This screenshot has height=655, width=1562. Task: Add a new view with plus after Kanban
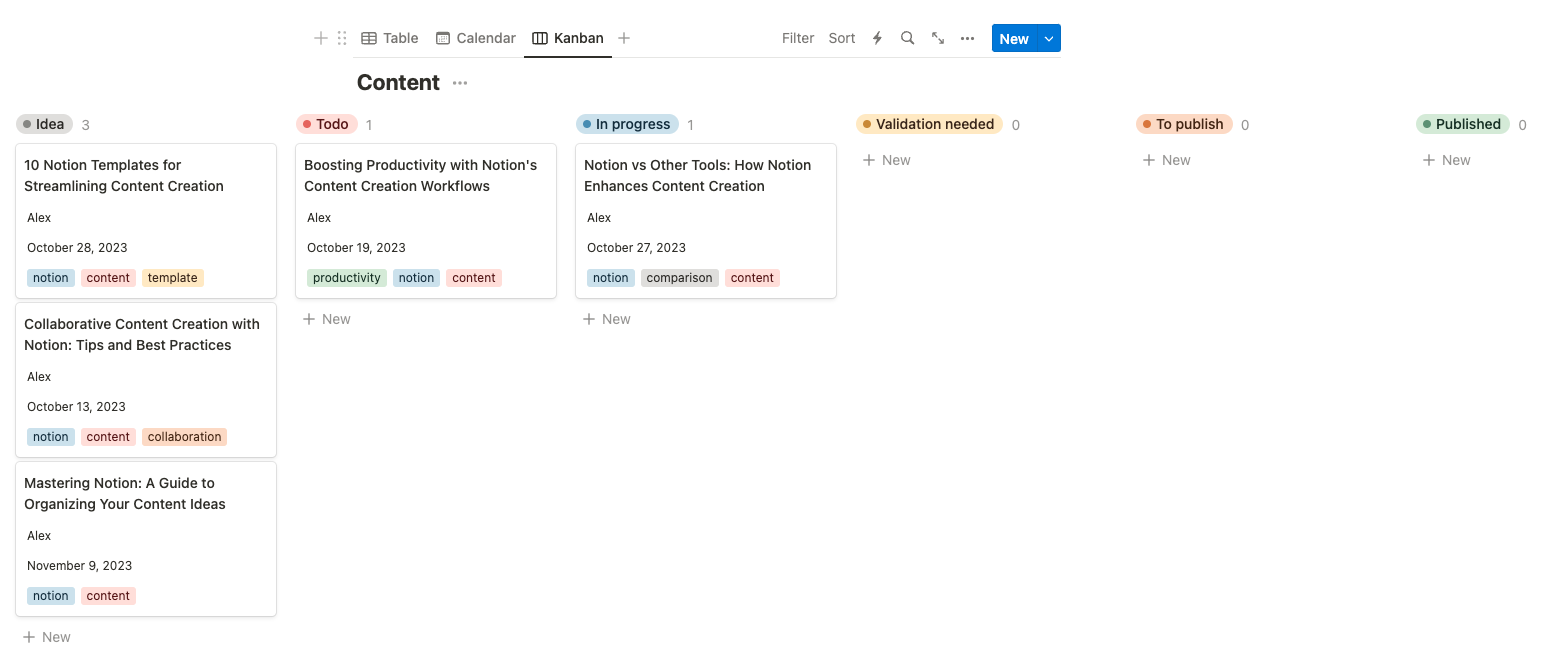[x=624, y=38]
